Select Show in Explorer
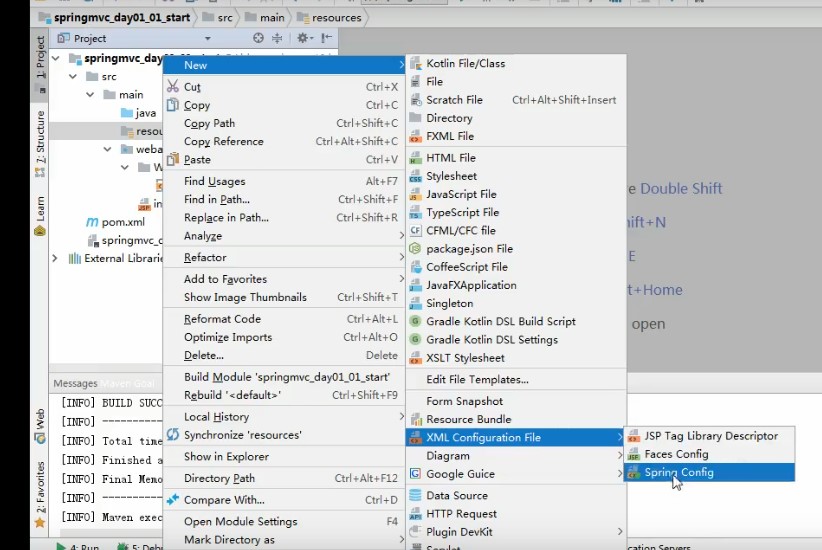 (284, 457)
